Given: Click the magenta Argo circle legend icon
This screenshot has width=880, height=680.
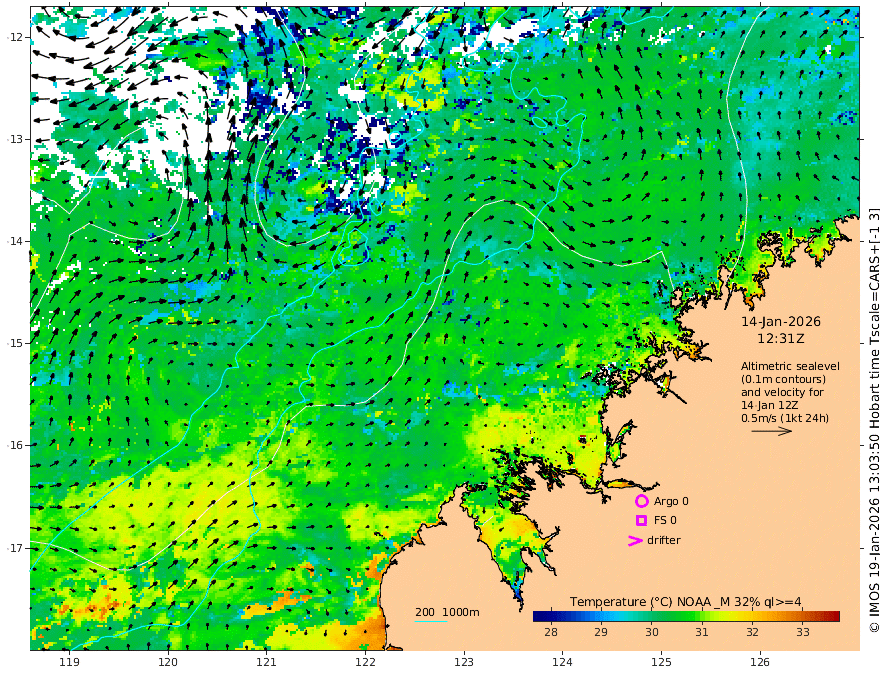Looking at the screenshot, I should [x=641, y=501].
